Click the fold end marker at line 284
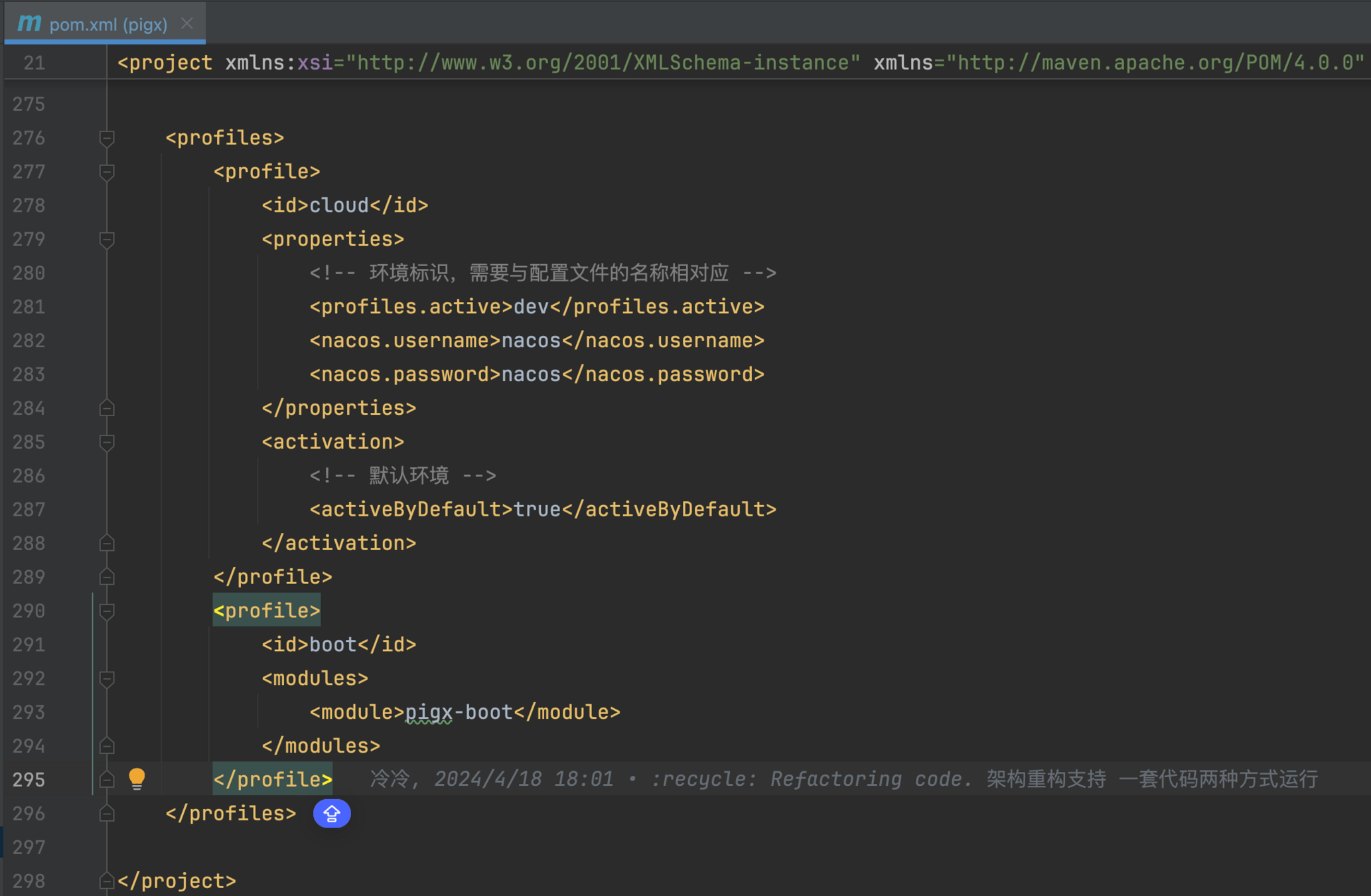Viewport: 1371px width, 896px height. pyautogui.click(x=106, y=408)
